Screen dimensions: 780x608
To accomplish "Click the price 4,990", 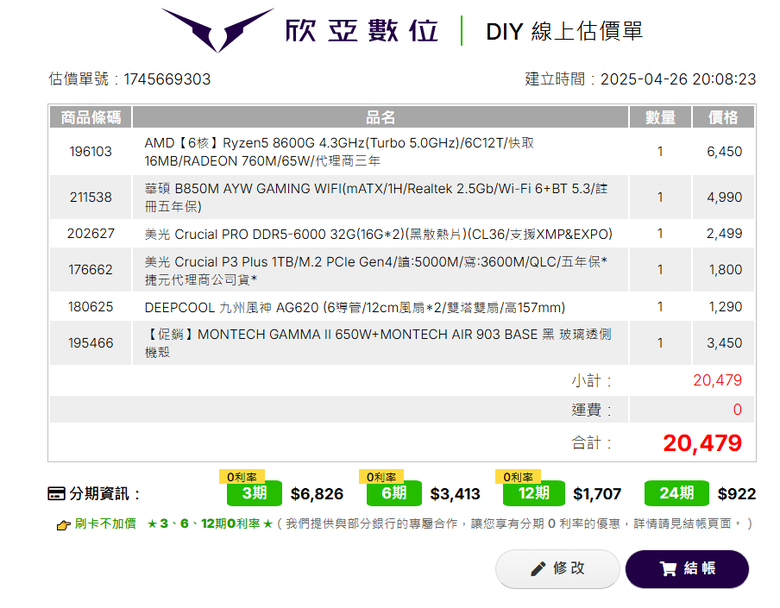I will (724, 198).
